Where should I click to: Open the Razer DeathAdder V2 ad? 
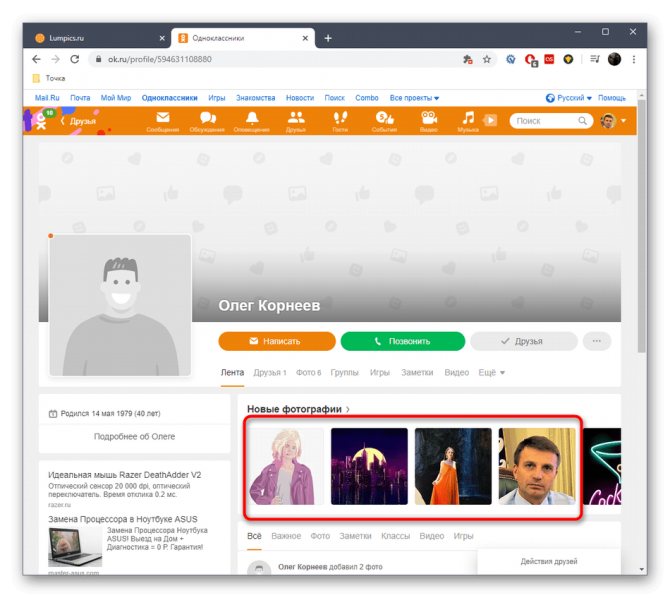[124, 475]
